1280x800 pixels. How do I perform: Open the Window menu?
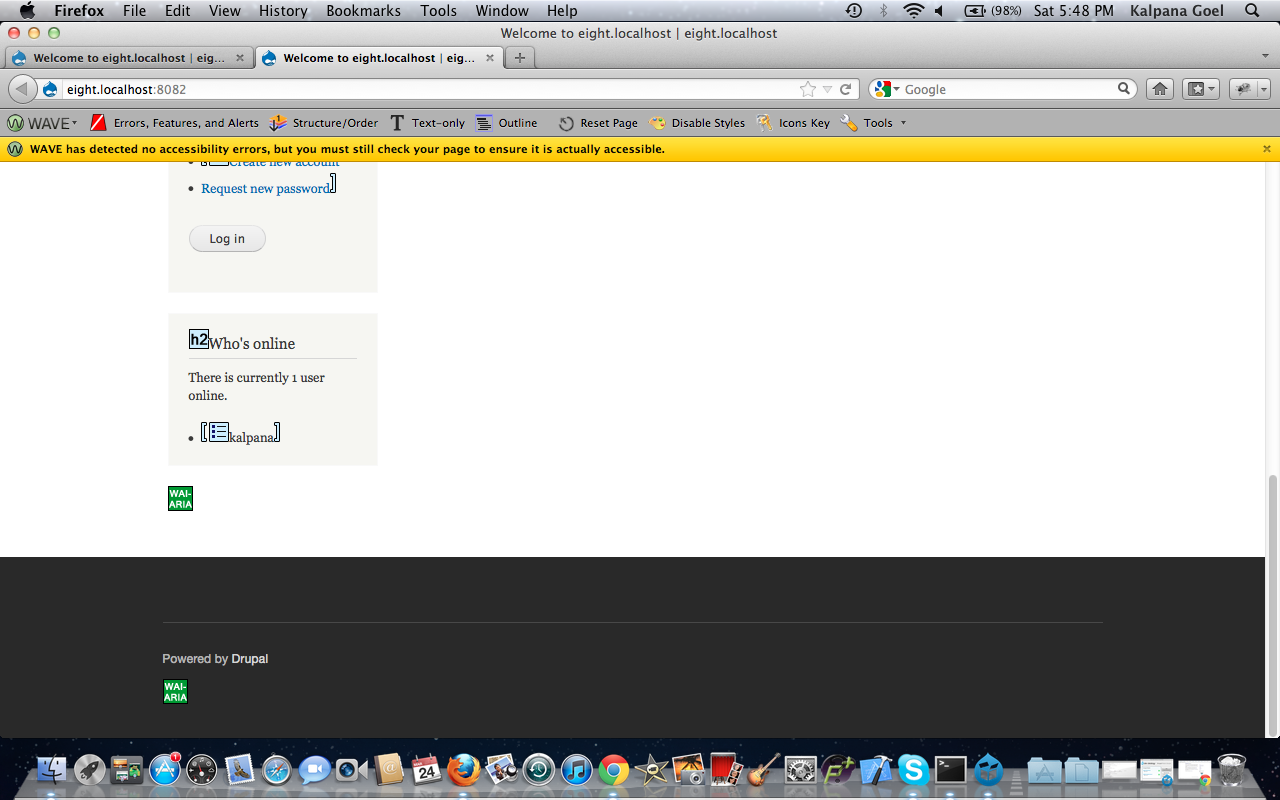pos(502,11)
